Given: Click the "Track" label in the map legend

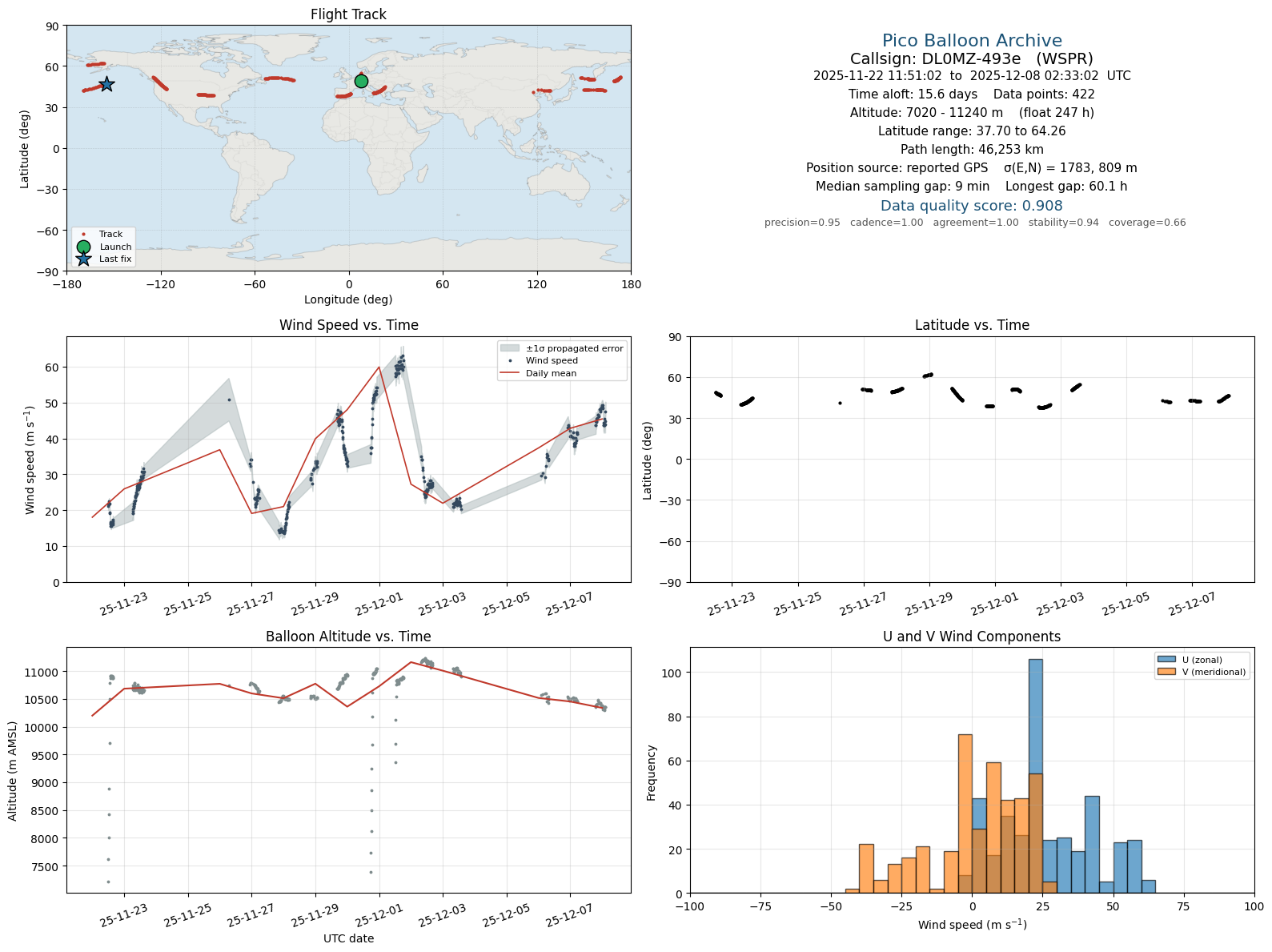Looking at the screenshot, I should [111, 235].
